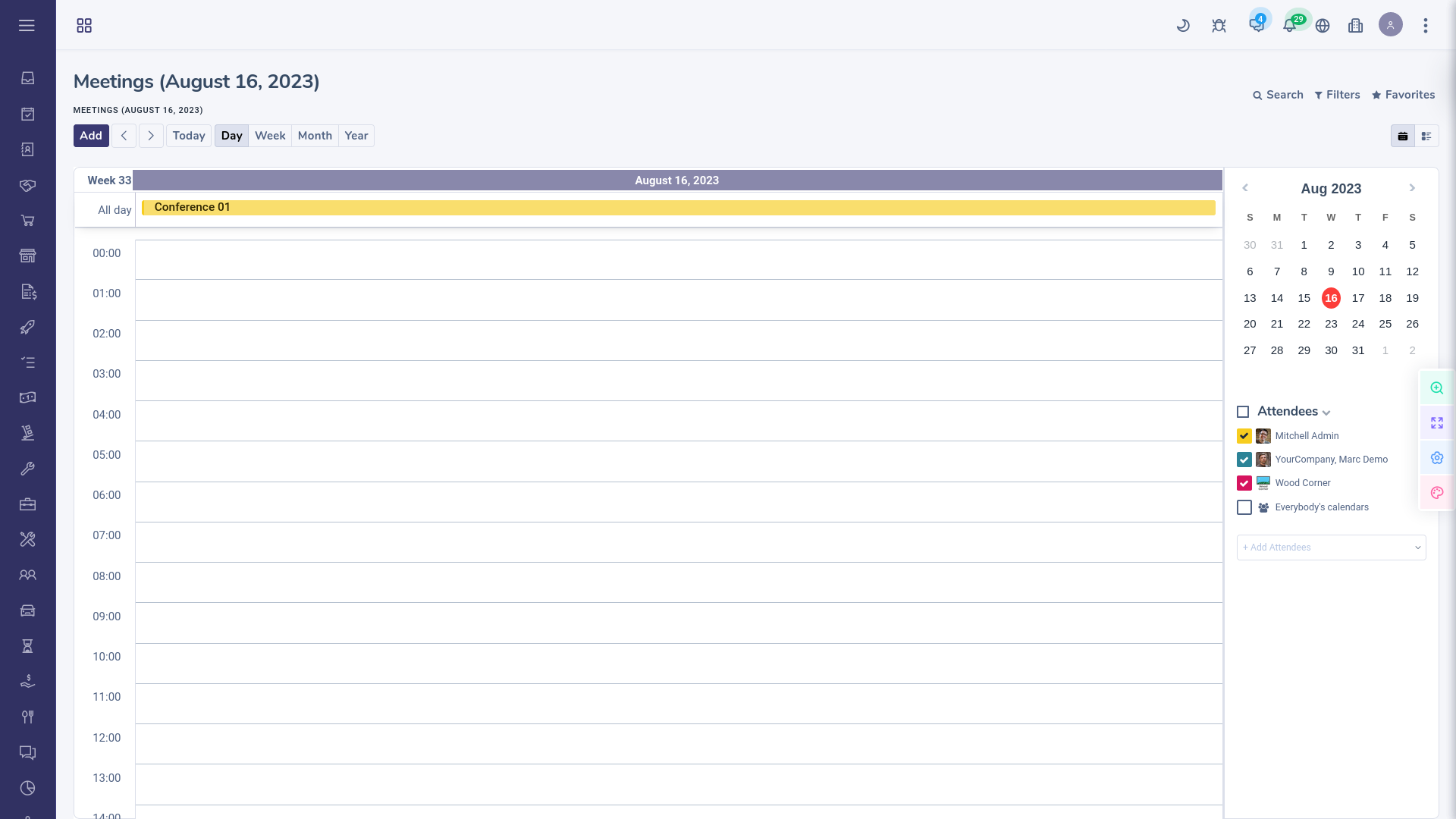The height and width of the screenshot is (819, 1456).
Task: Open the pie chart sidebar icon
Action: click(x=27, y=788)
